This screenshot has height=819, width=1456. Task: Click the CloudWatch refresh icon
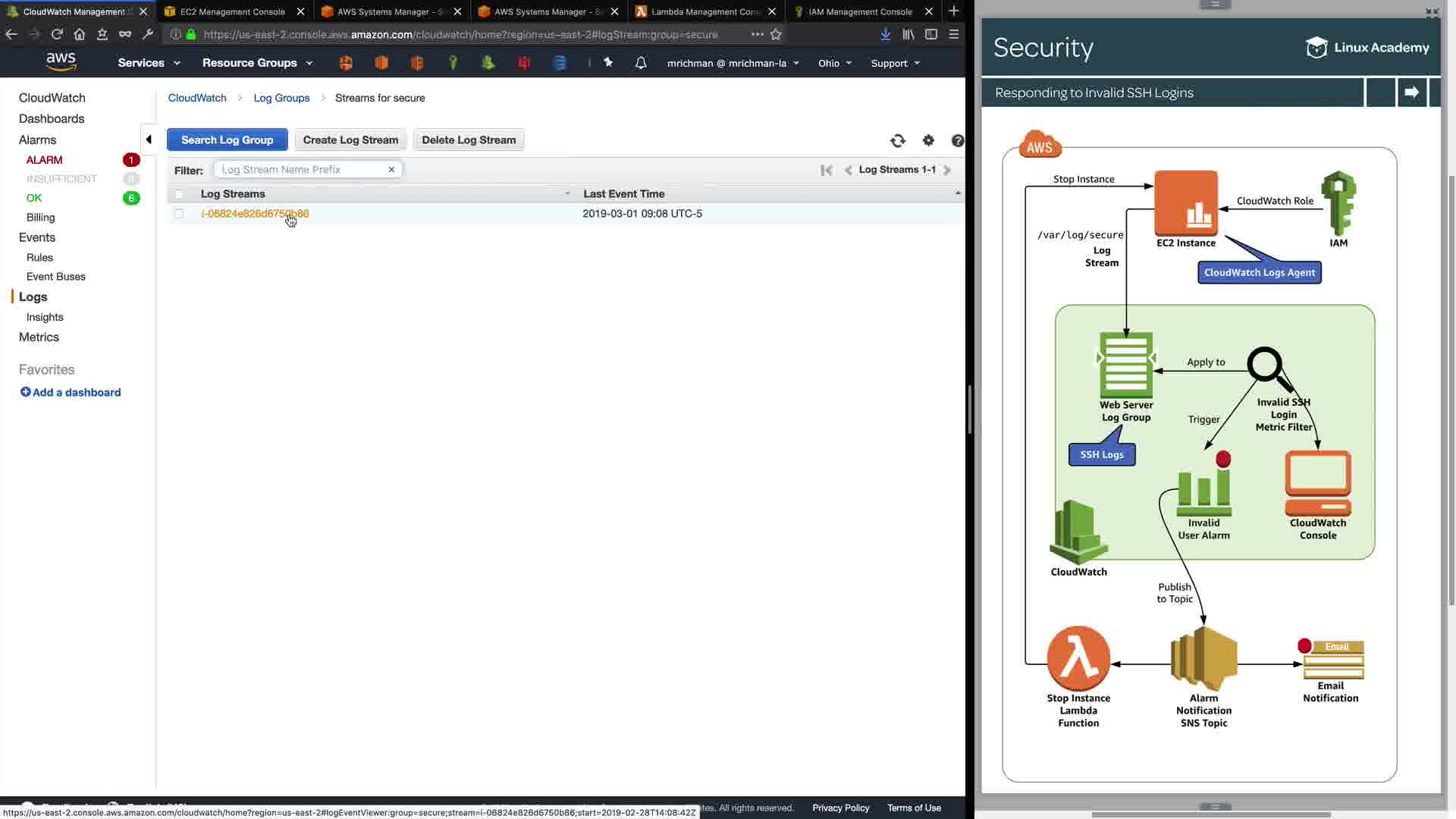(898, 140)
